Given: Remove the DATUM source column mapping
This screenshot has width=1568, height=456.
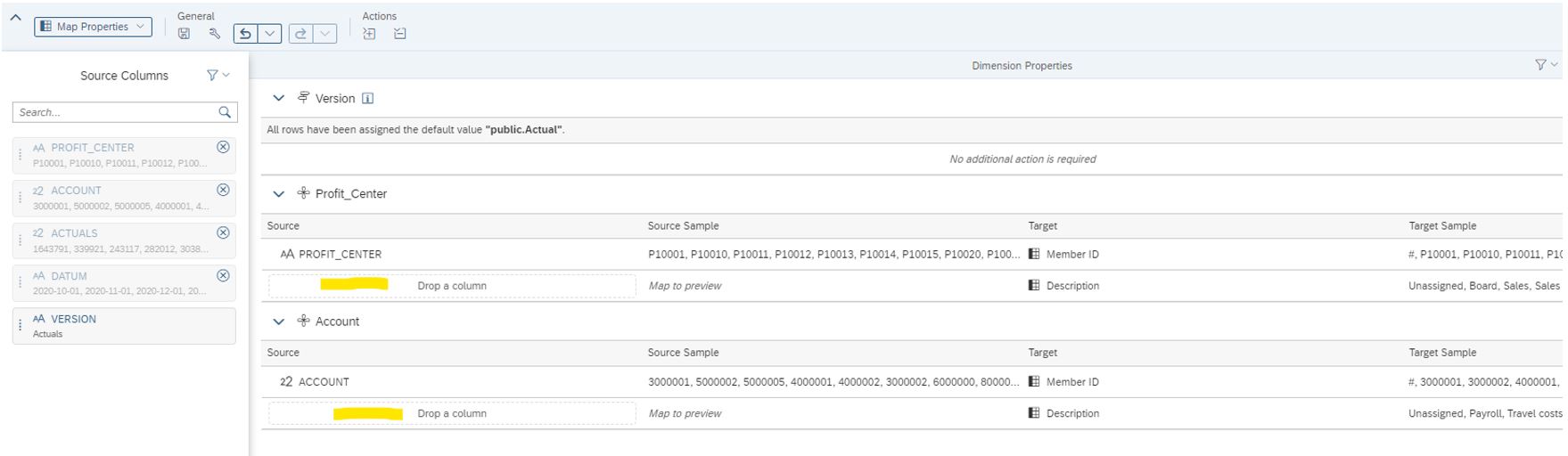Looking at the screenshot, I should (x=224, y=275).
